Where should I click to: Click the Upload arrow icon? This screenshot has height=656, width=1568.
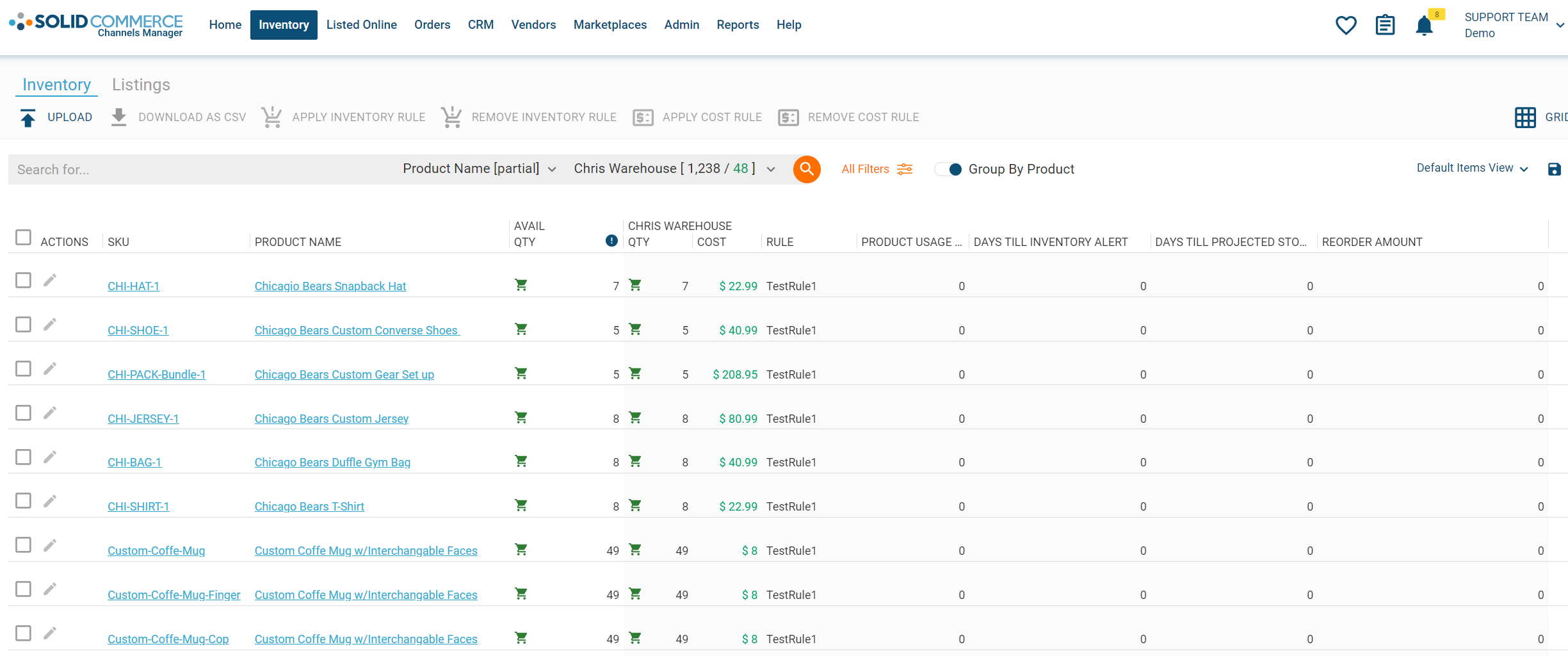coord(28,118)
